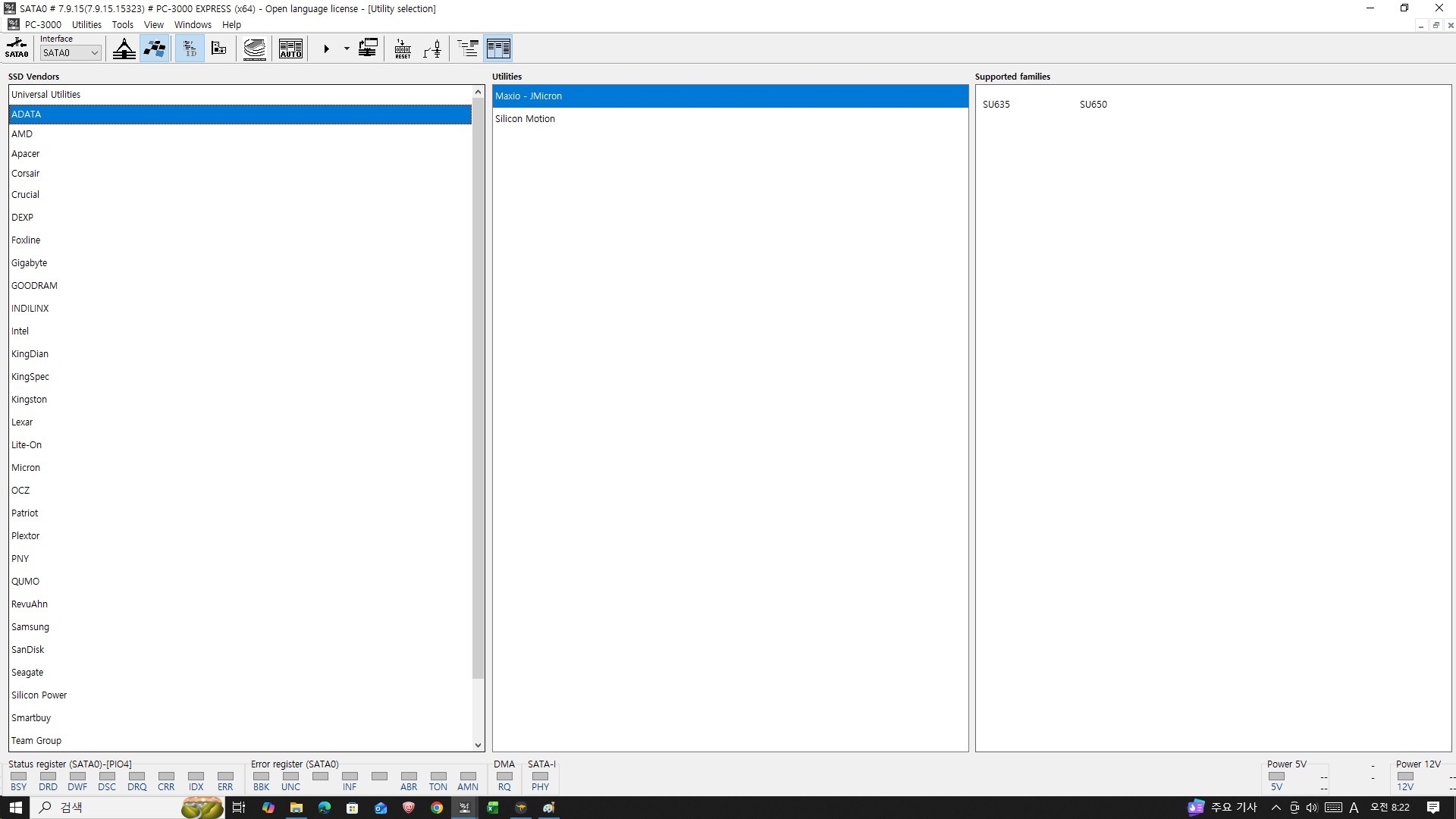
Task: Open Microsoft Edge from the taskbar
Action: point(325,808)
